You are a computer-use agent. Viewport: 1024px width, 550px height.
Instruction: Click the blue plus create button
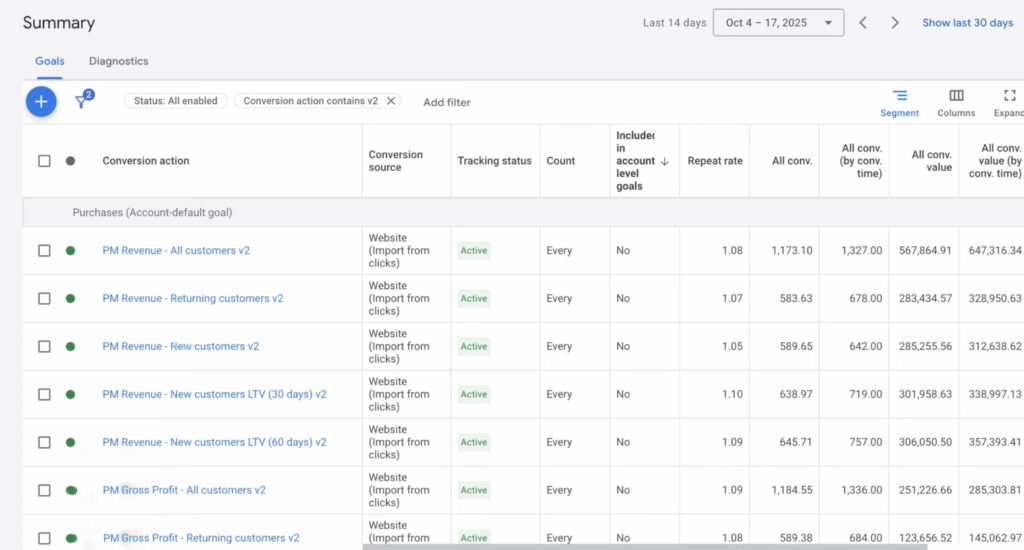(x=41, y=101)
